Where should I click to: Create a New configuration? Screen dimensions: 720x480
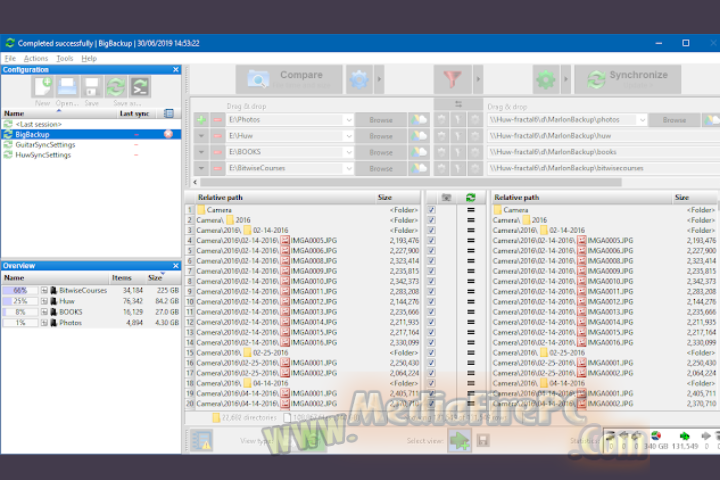click(42, 87)
